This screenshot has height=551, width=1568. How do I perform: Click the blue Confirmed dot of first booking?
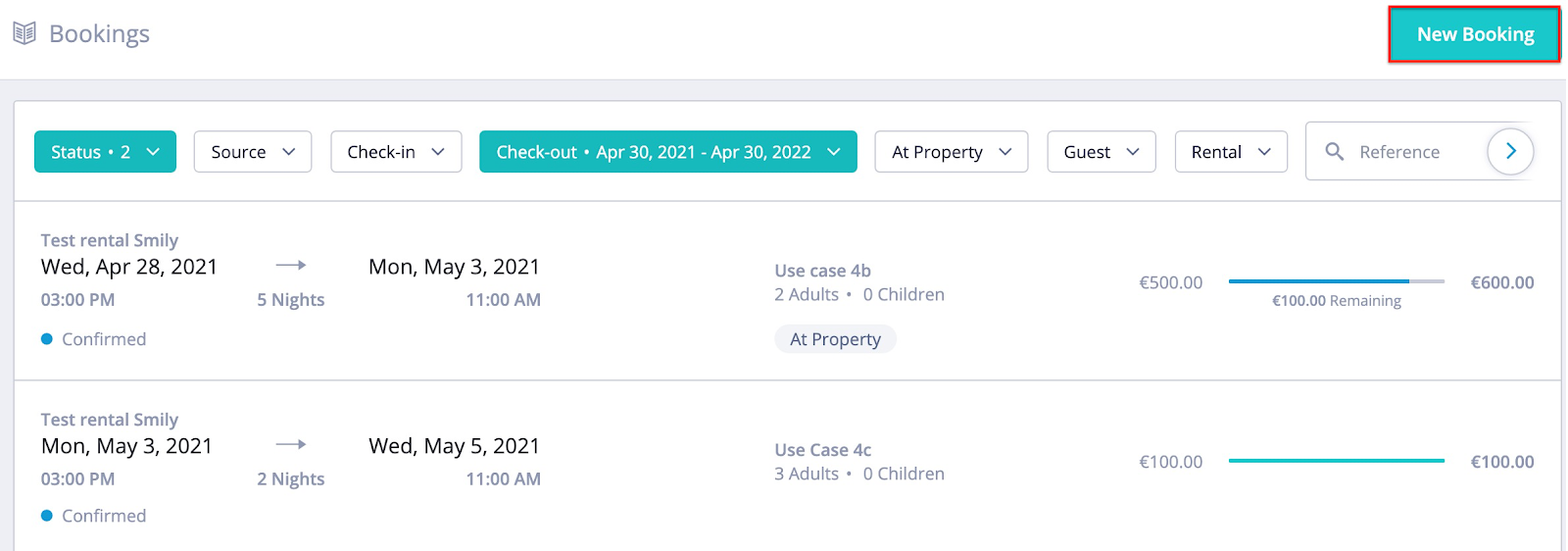tap(47, 339)
